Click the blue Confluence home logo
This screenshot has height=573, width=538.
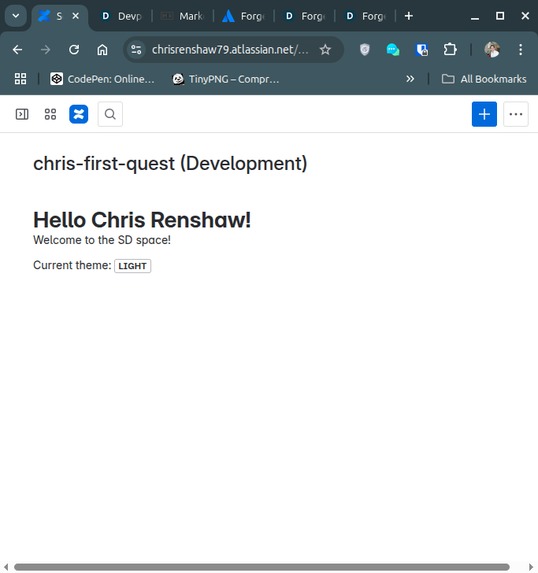79,114
